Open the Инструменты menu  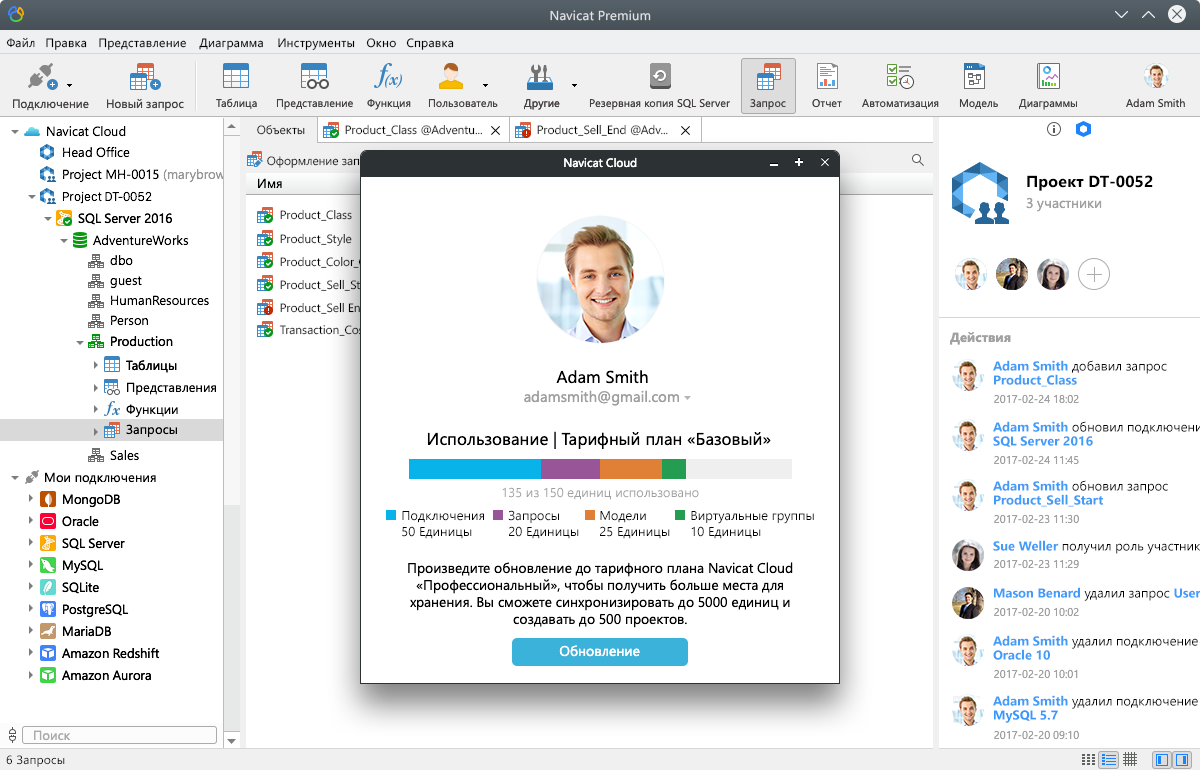tap(316, 43)
